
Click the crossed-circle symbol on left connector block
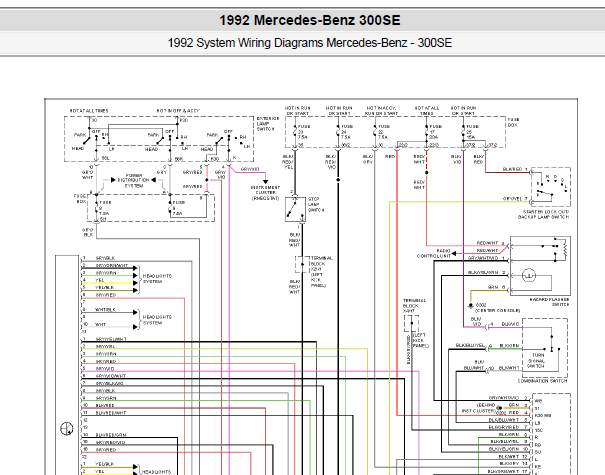(67, 428)
